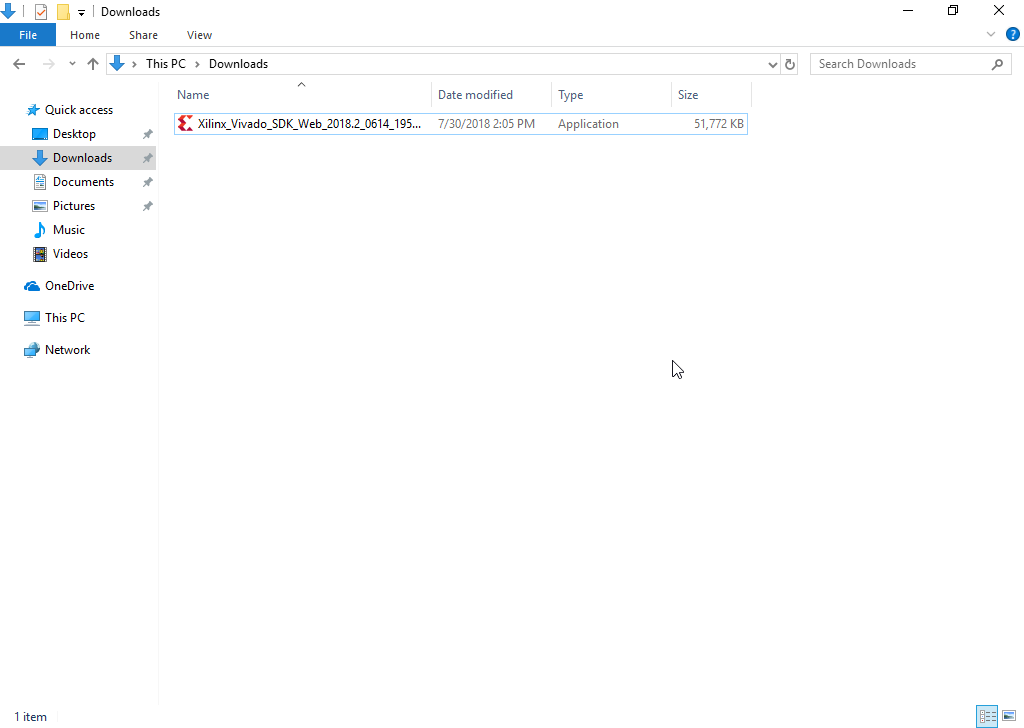
Task: Click the 7/30/2018 2:05 PM date cell
Action: [486, 124]
